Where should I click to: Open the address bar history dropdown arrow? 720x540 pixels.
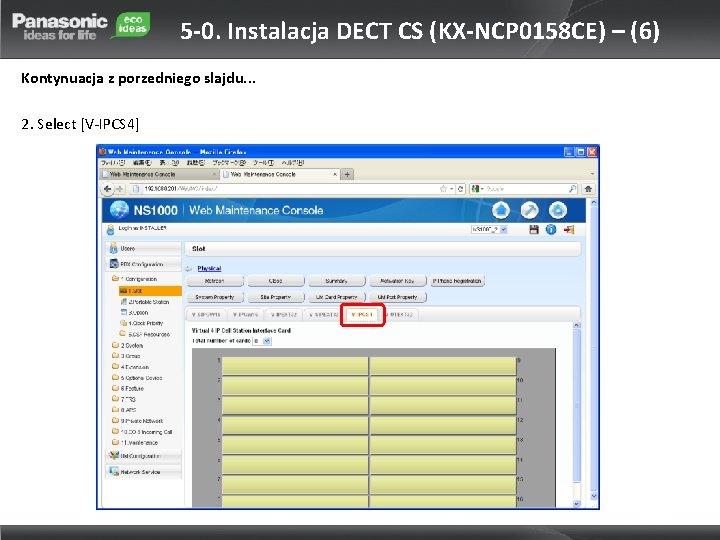(x=451, y=189)
